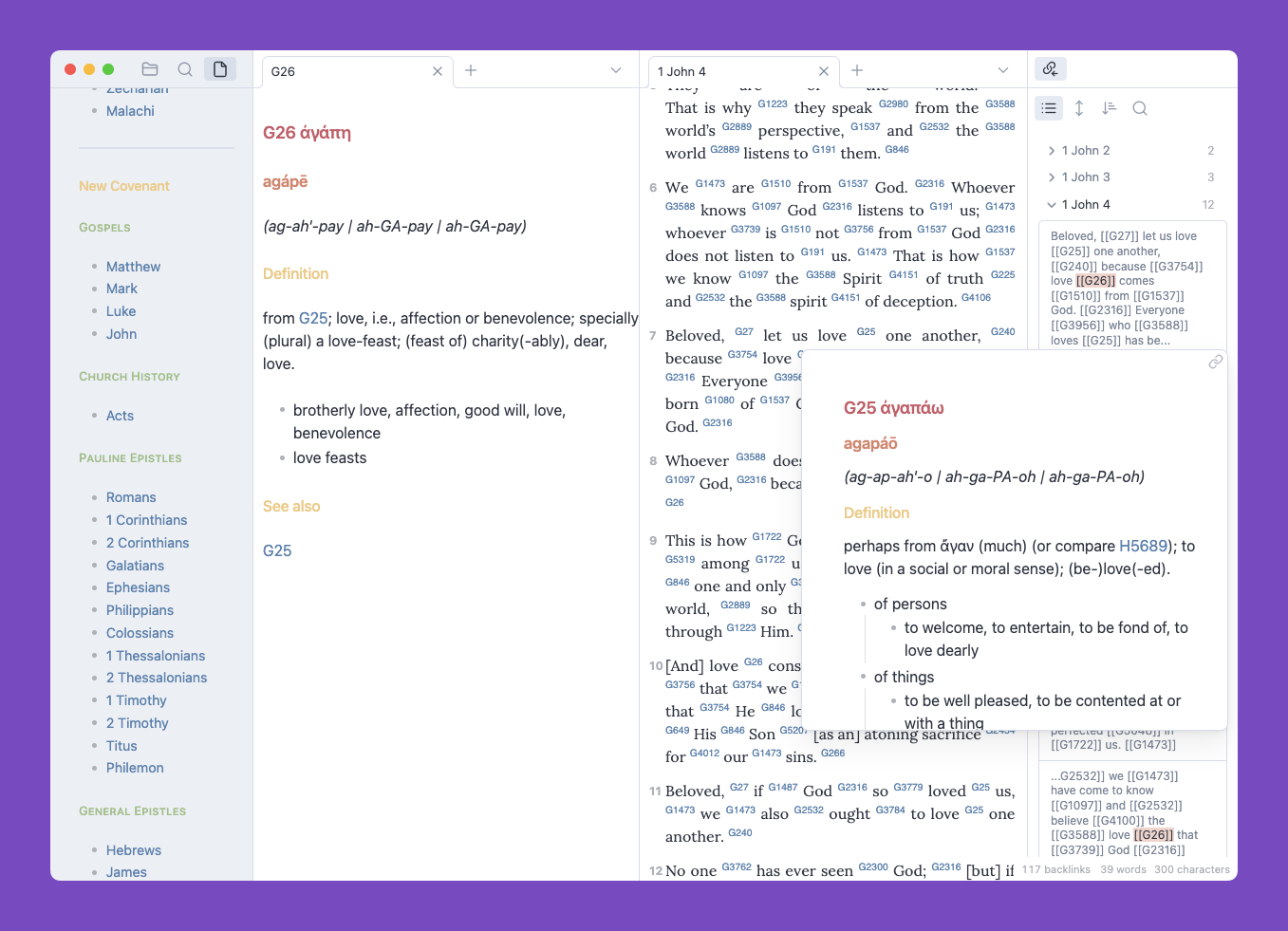Viewport: 1288px width, 931px height.
Task: Click the 'love feasts' bullet item
Action: 329,457
